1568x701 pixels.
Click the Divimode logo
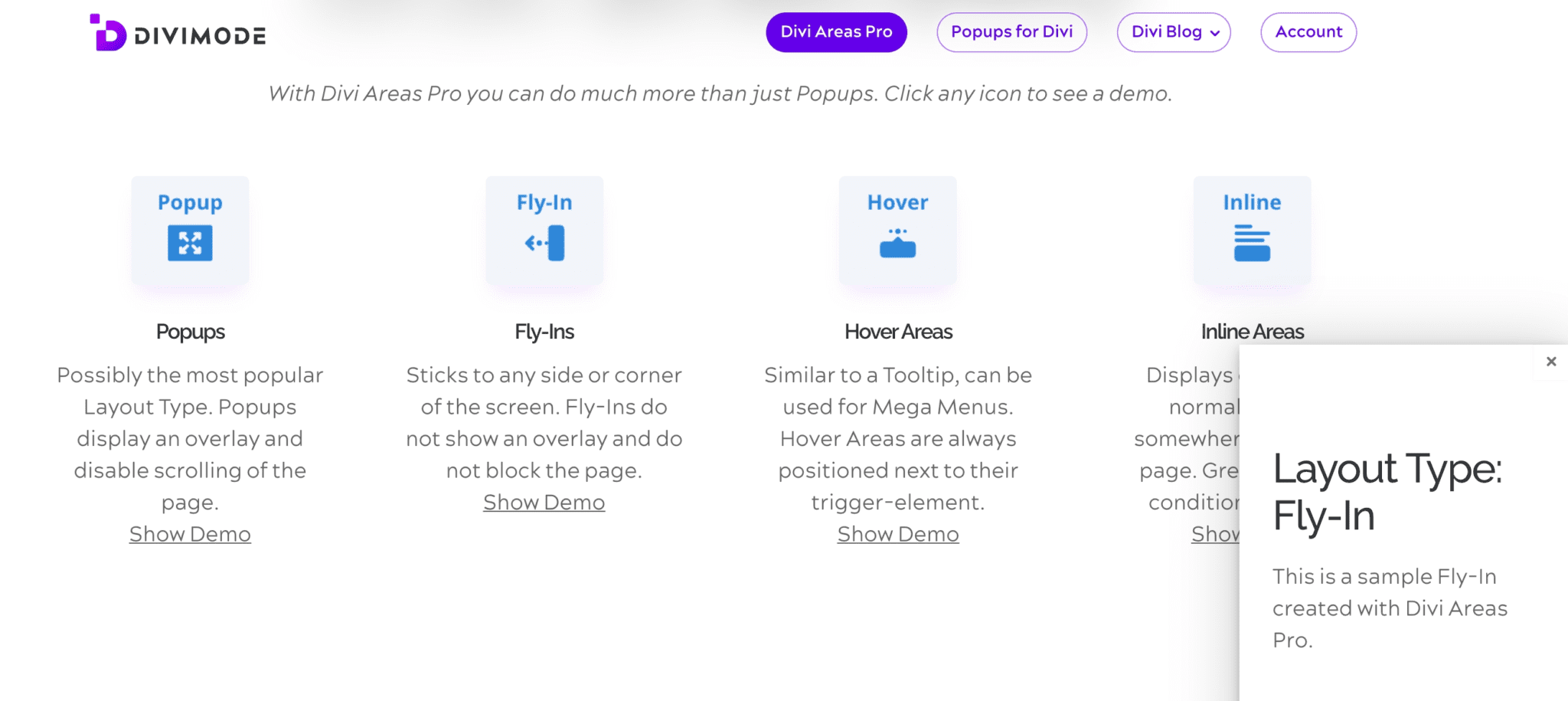coord(178,33)
